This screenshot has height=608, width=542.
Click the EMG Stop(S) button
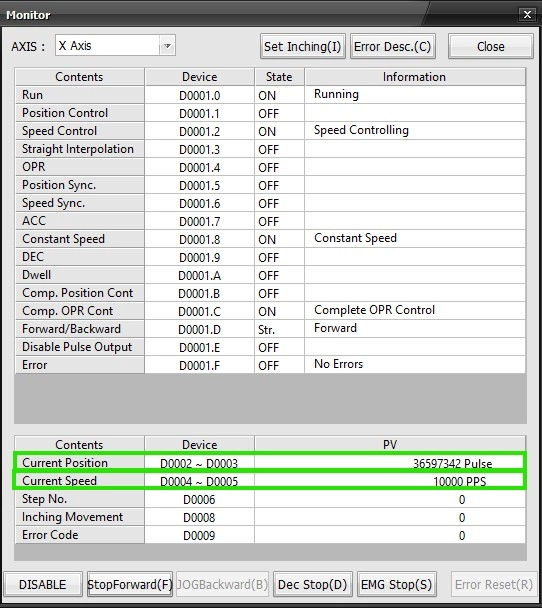coord(396,584)
